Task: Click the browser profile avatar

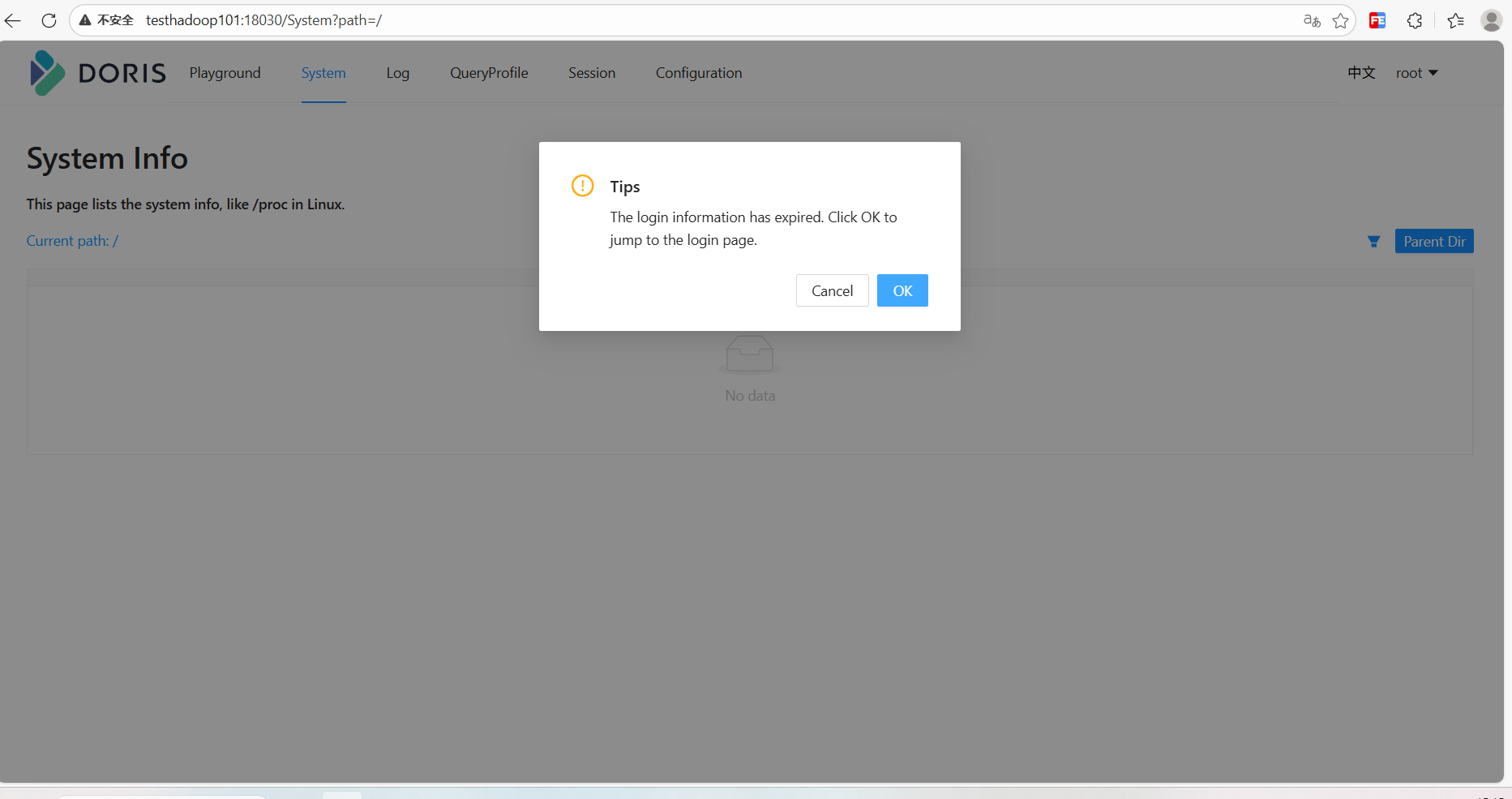Action: pos(1491,20)
